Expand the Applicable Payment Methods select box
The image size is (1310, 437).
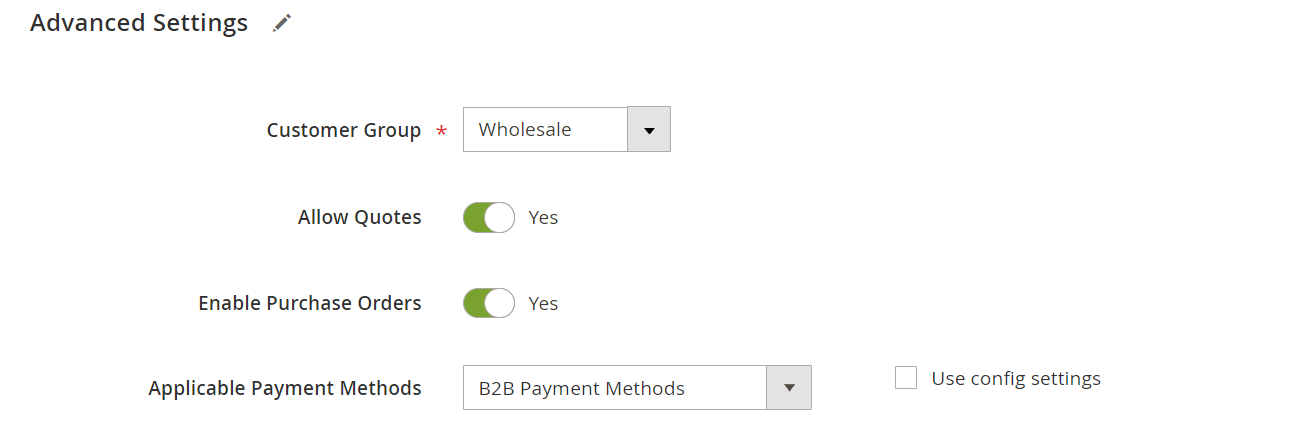[637, 388]
